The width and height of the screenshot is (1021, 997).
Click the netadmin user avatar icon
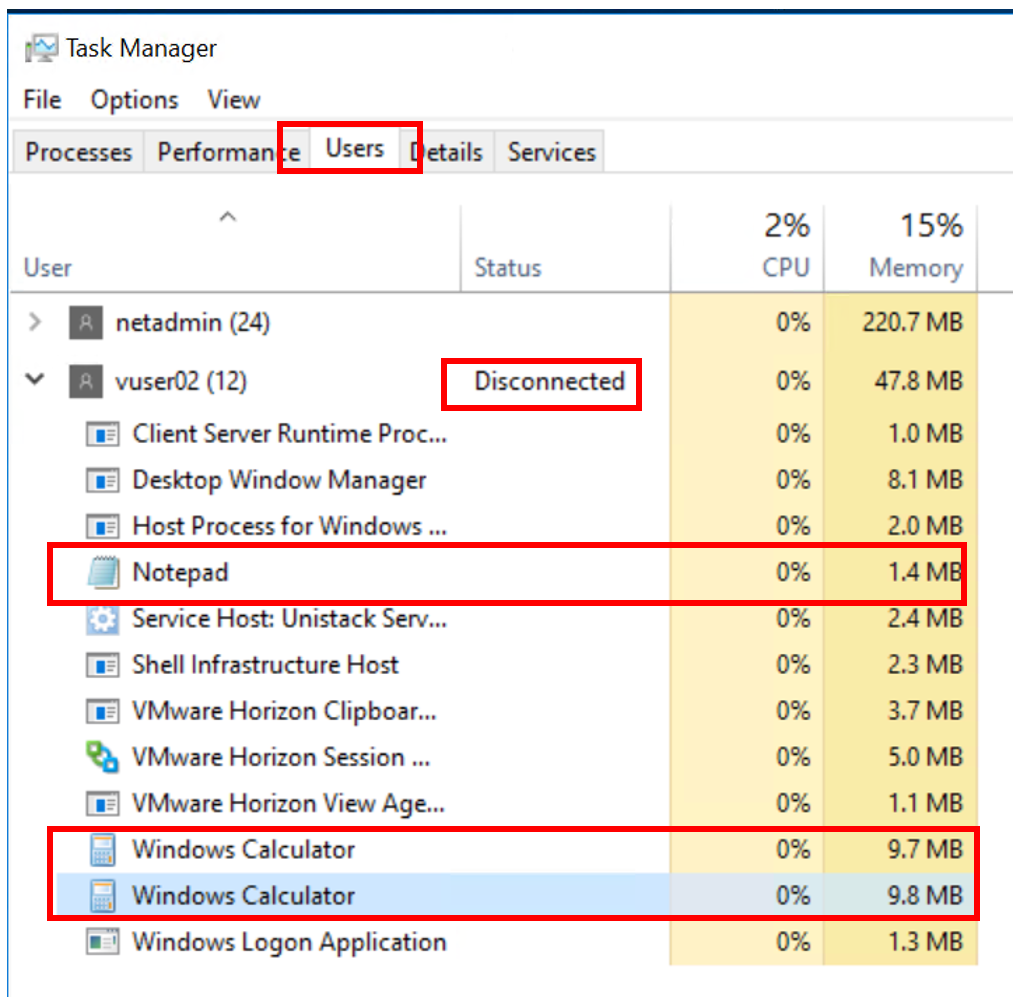(85, 323)
